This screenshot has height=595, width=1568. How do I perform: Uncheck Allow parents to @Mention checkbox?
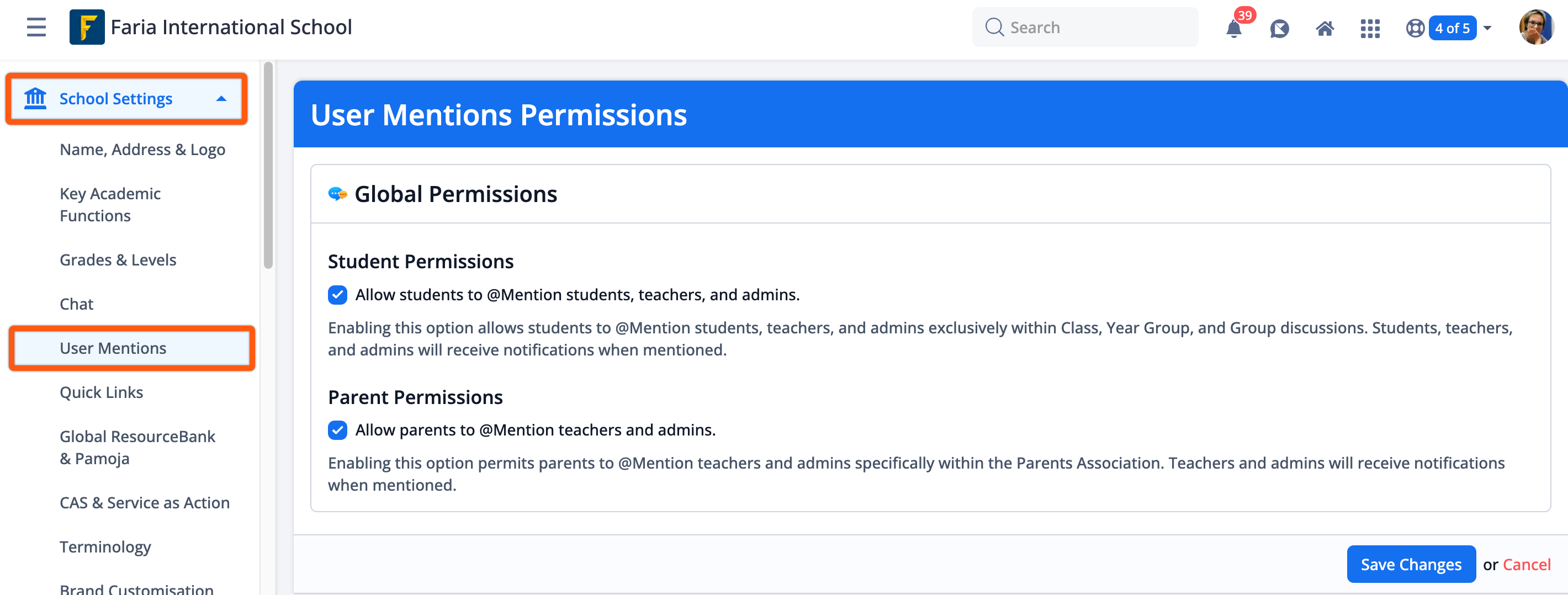(x=337, y=430)
